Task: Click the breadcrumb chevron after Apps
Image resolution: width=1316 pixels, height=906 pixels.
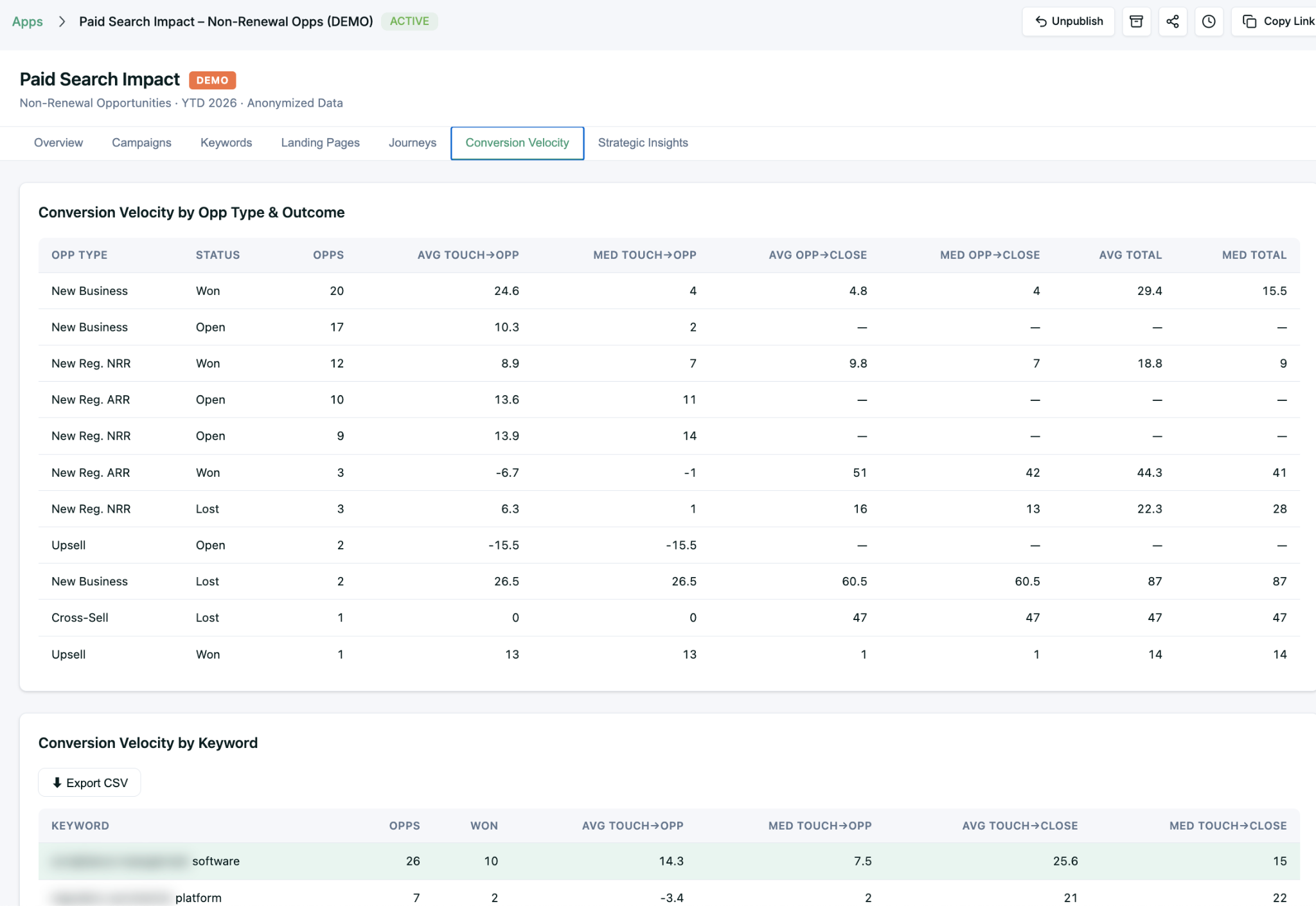Action: pos(62,21)
